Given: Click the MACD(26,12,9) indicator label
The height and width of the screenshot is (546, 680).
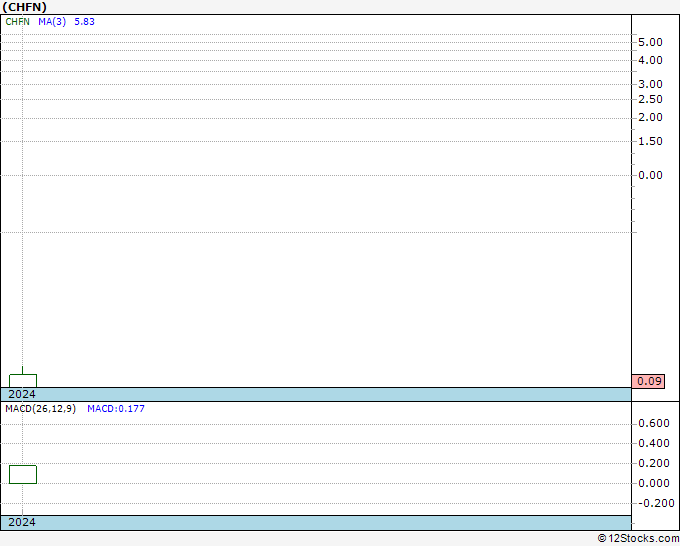Looking at the screenshot, I should [x=40, y=409].
